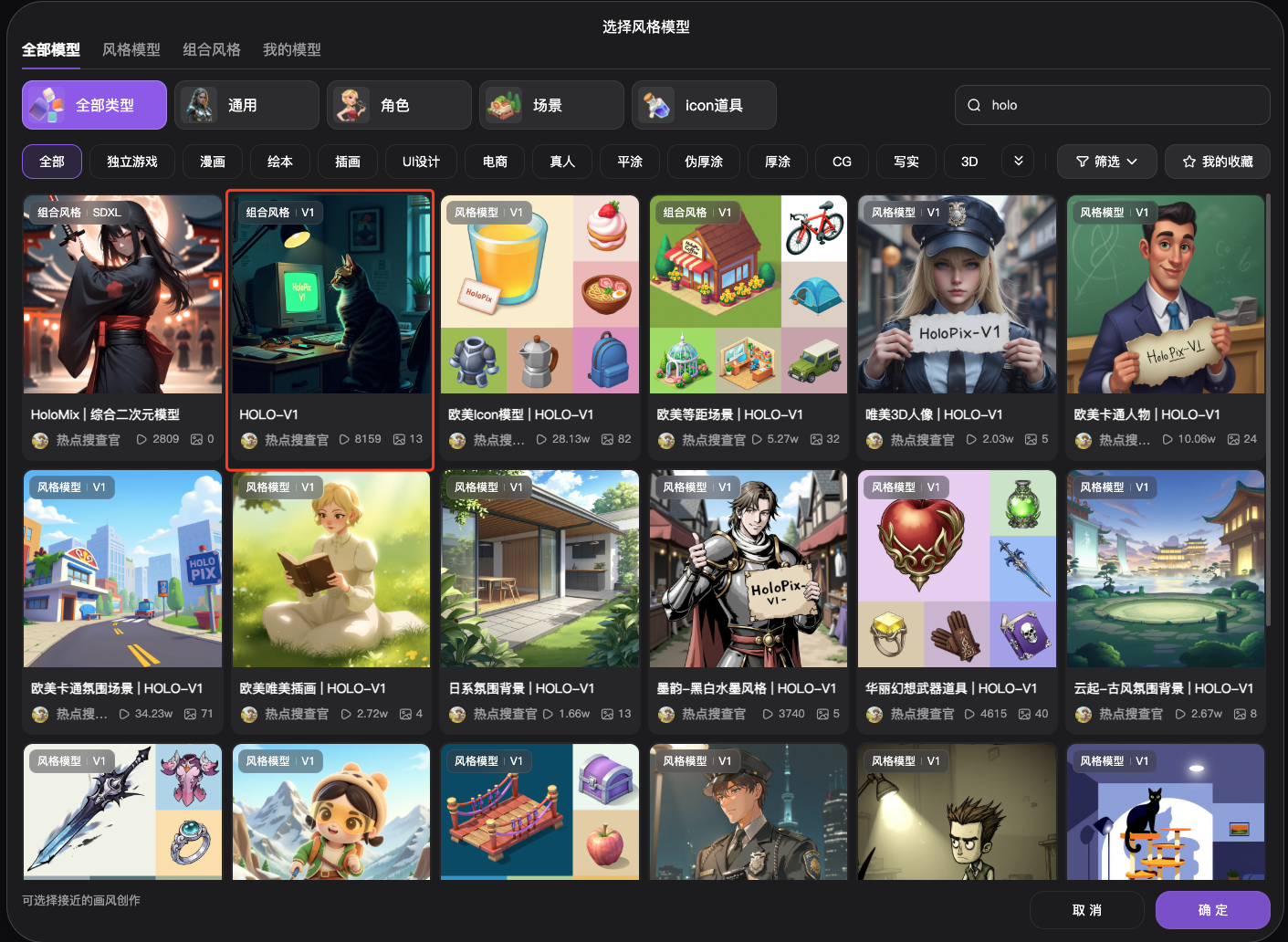Select the 写实 style tag
The image size is (1288, 942).
tap(906, 162)
